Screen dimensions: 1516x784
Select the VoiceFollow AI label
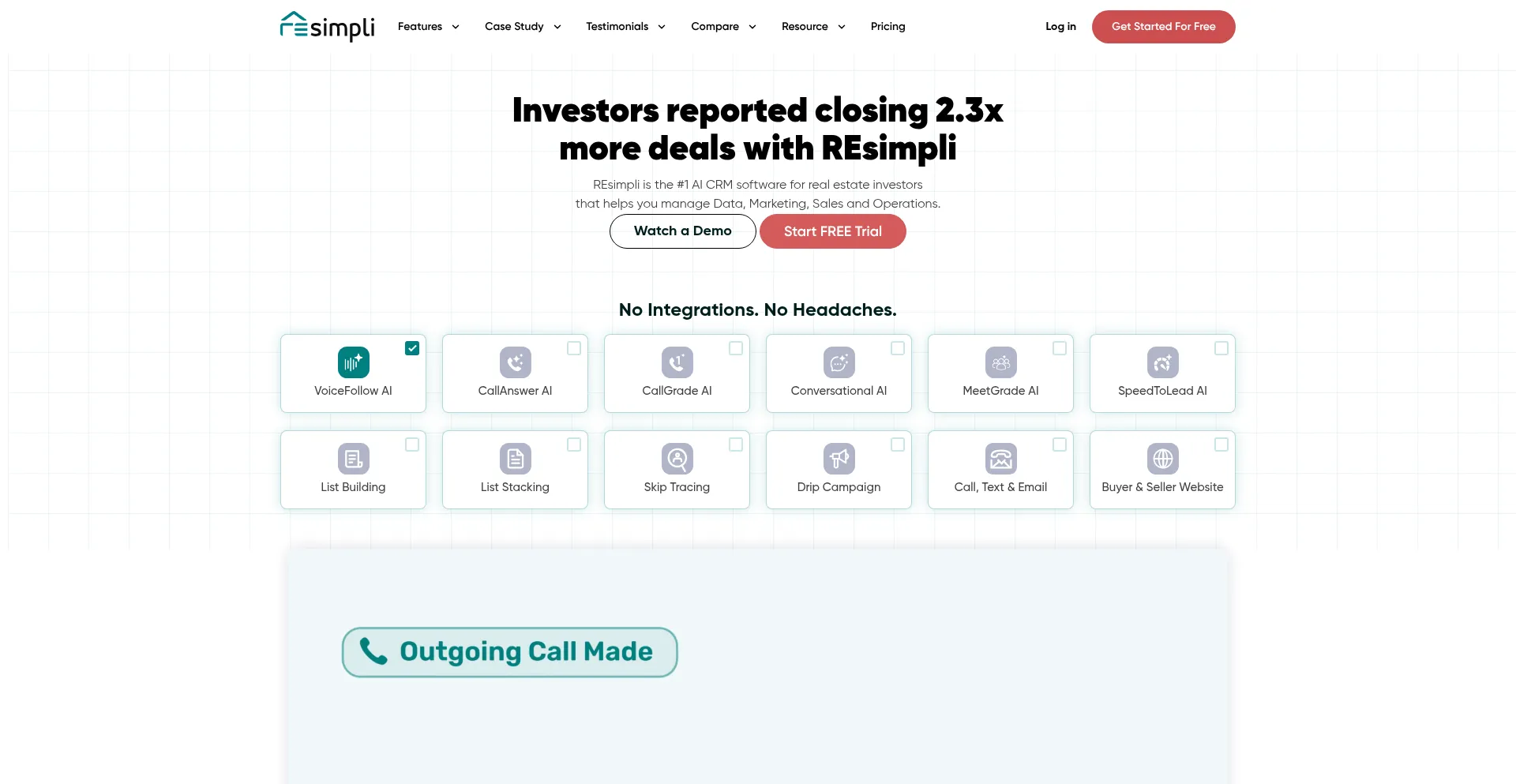[x=353, y=391]
